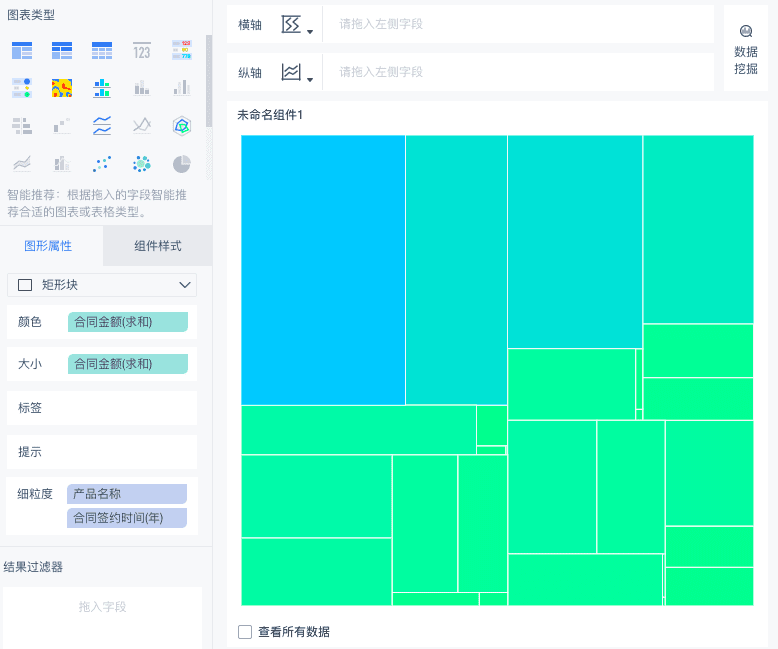
Task: Select the scatter plot chart icon
Action: (x=102, y=163)
